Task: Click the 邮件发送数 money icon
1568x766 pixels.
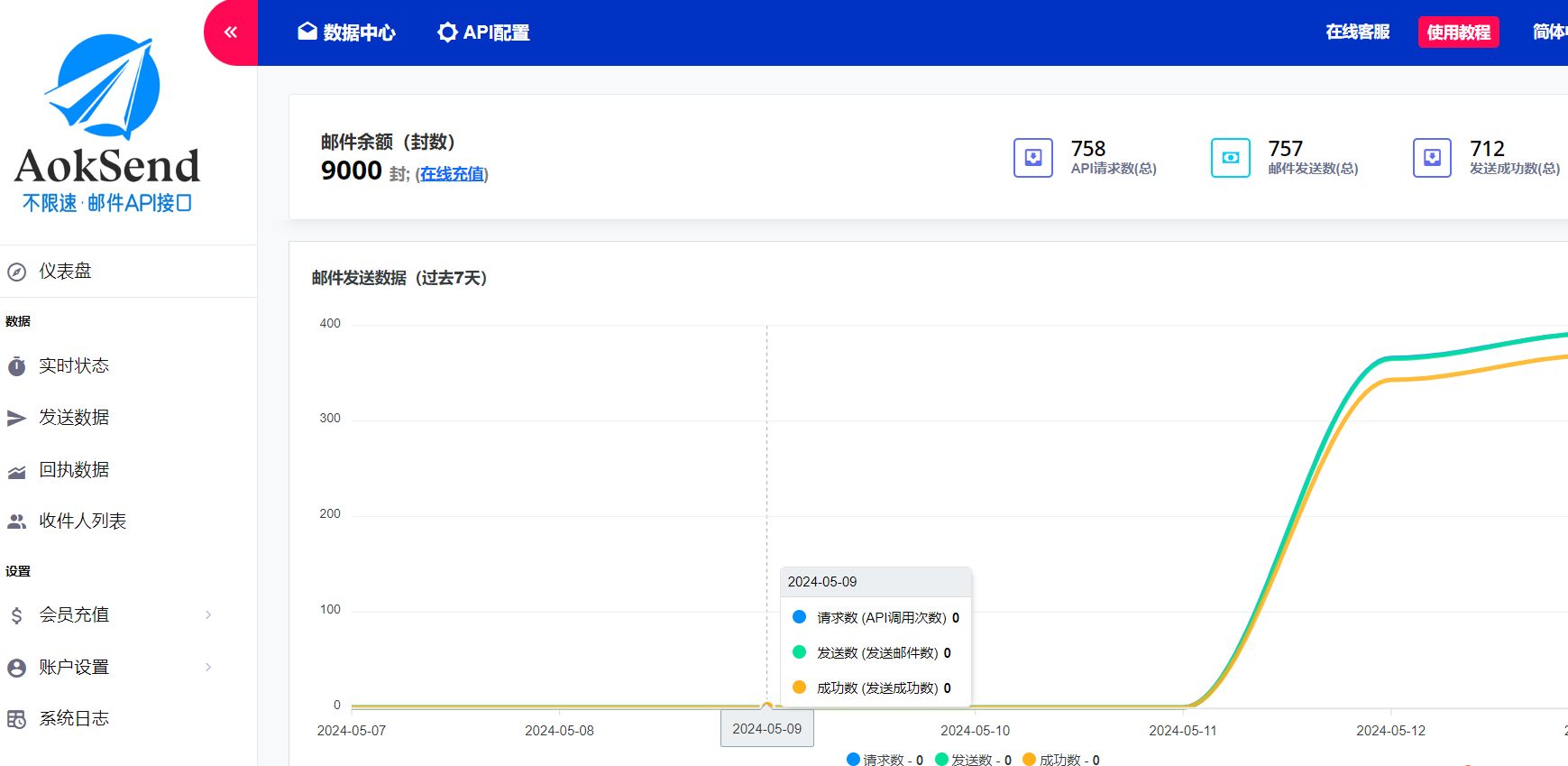Action: click(1231, 158)
